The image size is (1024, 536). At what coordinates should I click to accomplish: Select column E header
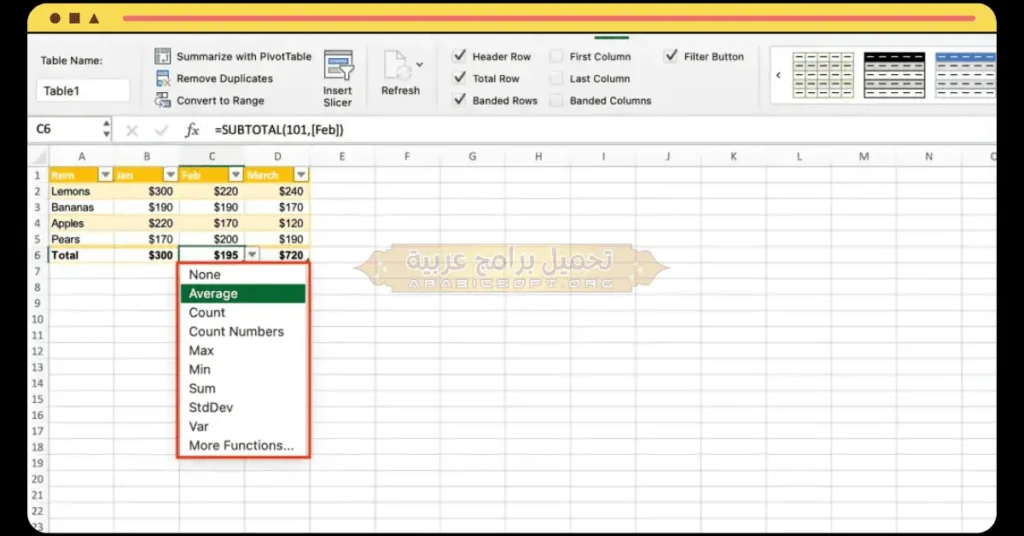point(342,157)
